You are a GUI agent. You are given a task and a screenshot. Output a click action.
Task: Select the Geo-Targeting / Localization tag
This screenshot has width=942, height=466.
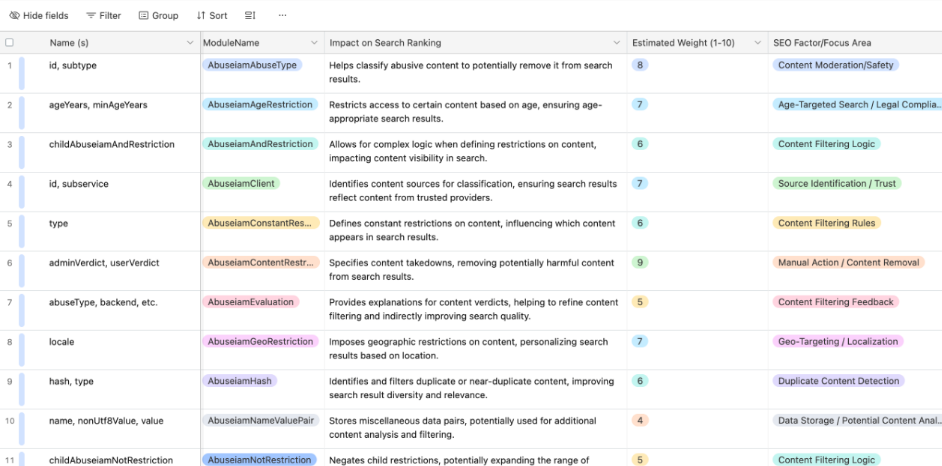click(838, 342)
